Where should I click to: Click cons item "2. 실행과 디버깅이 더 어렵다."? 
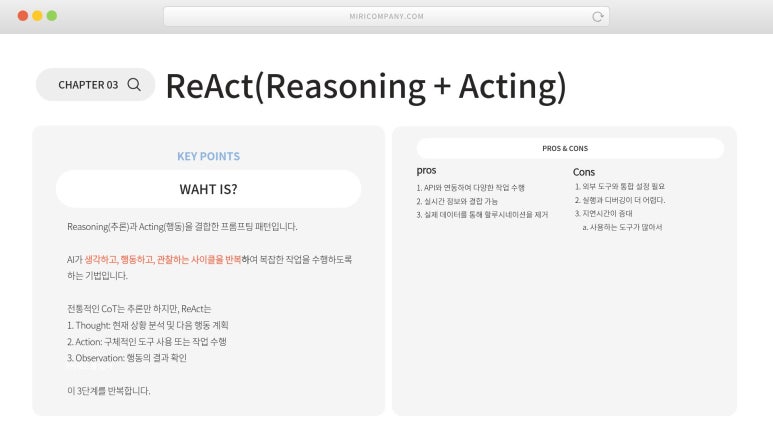pyautogui.click(x=620, y=200)
